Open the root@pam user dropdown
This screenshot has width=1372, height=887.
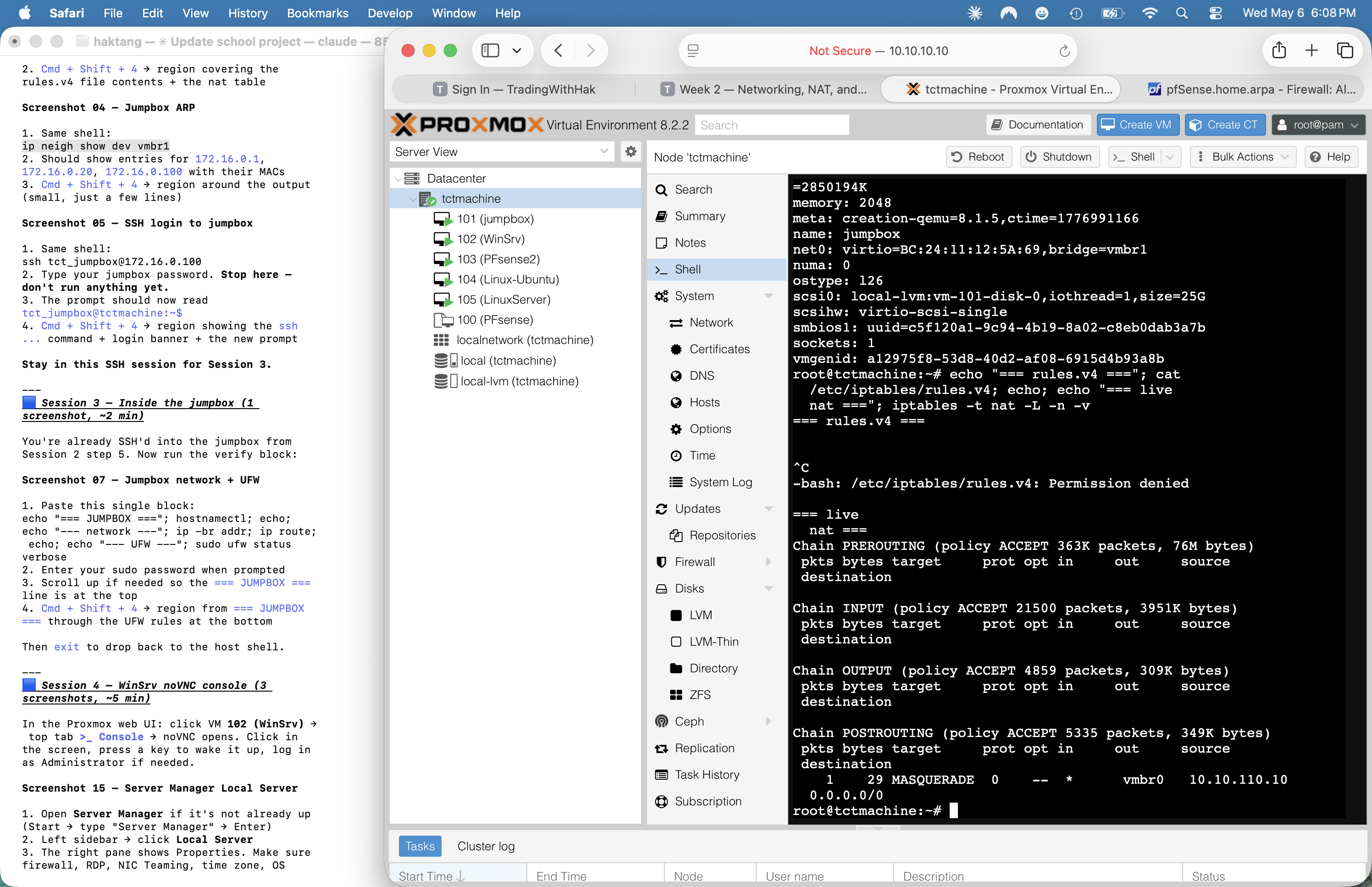(1318, 124)
